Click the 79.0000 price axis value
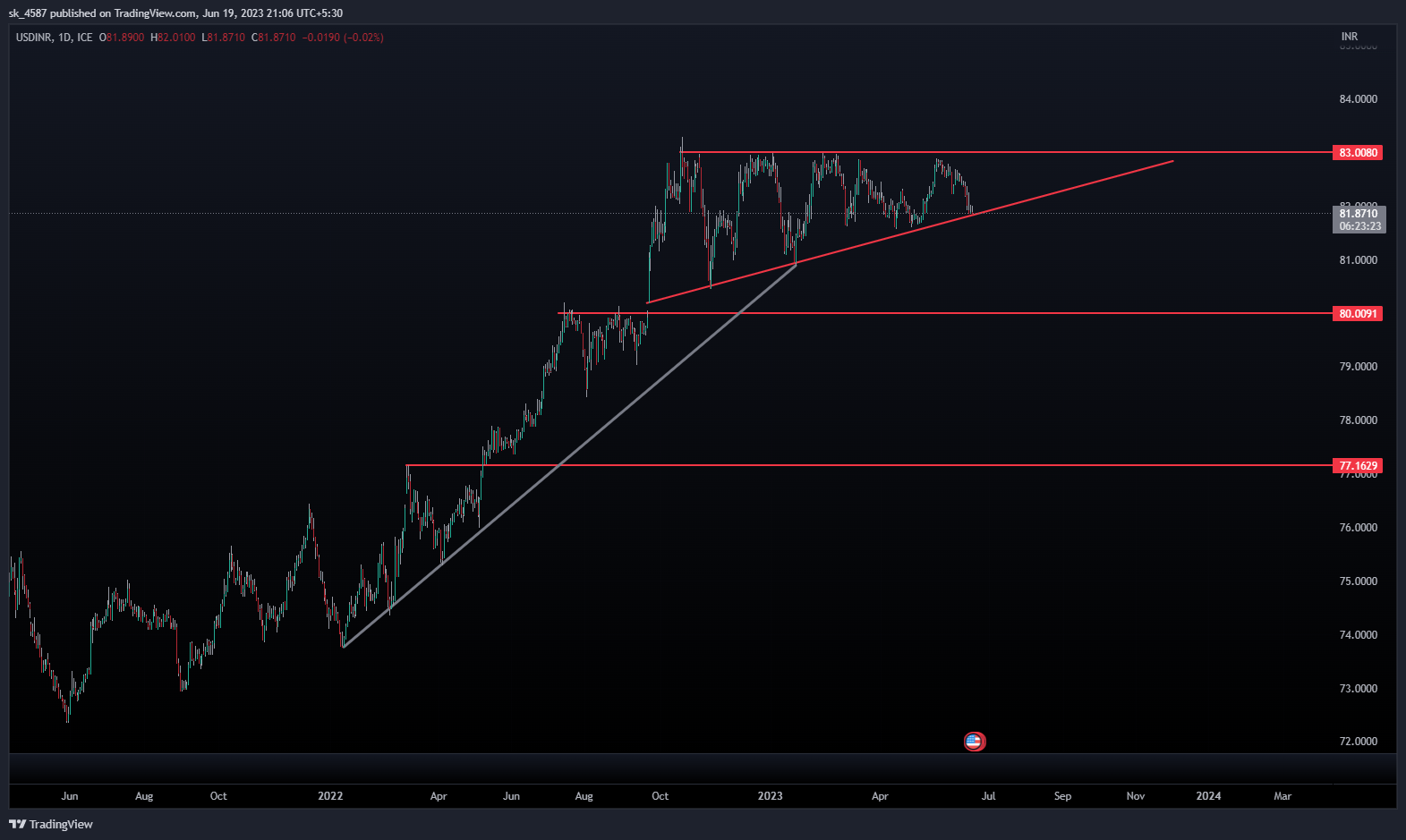The image size is (1406, 840). tap(1358, 367)
